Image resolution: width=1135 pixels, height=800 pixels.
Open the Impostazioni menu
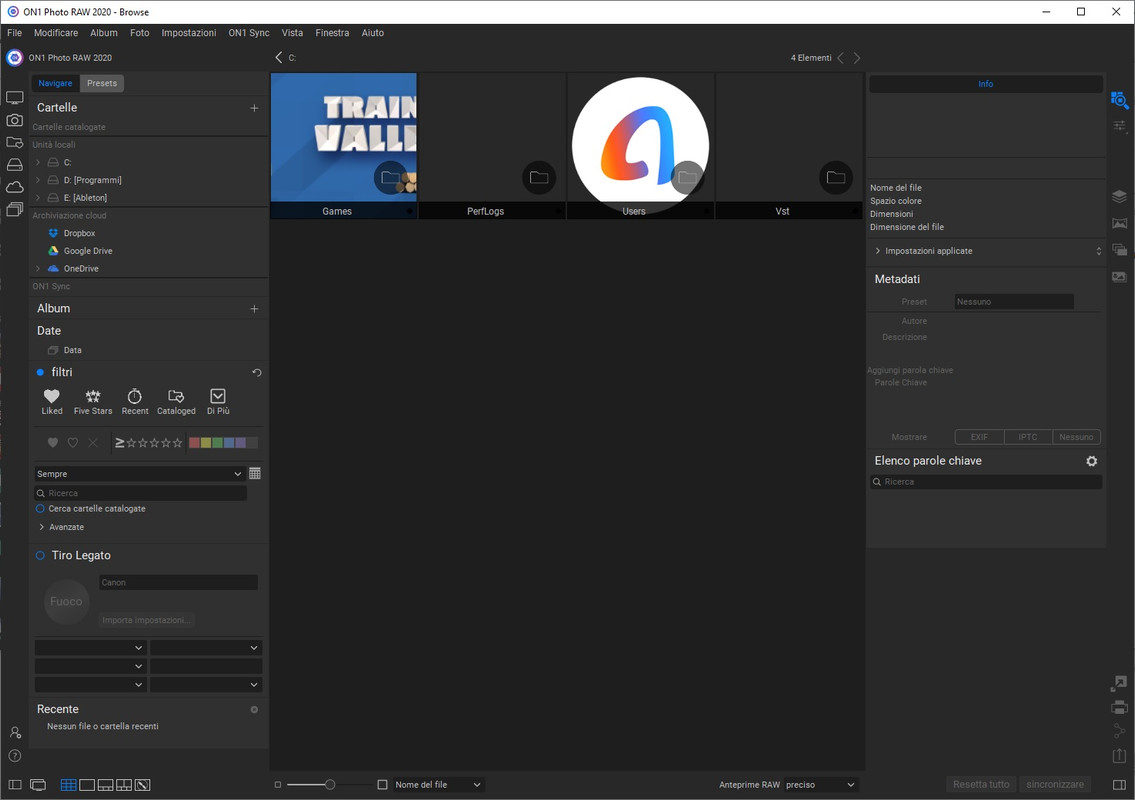tap(188, 33)
